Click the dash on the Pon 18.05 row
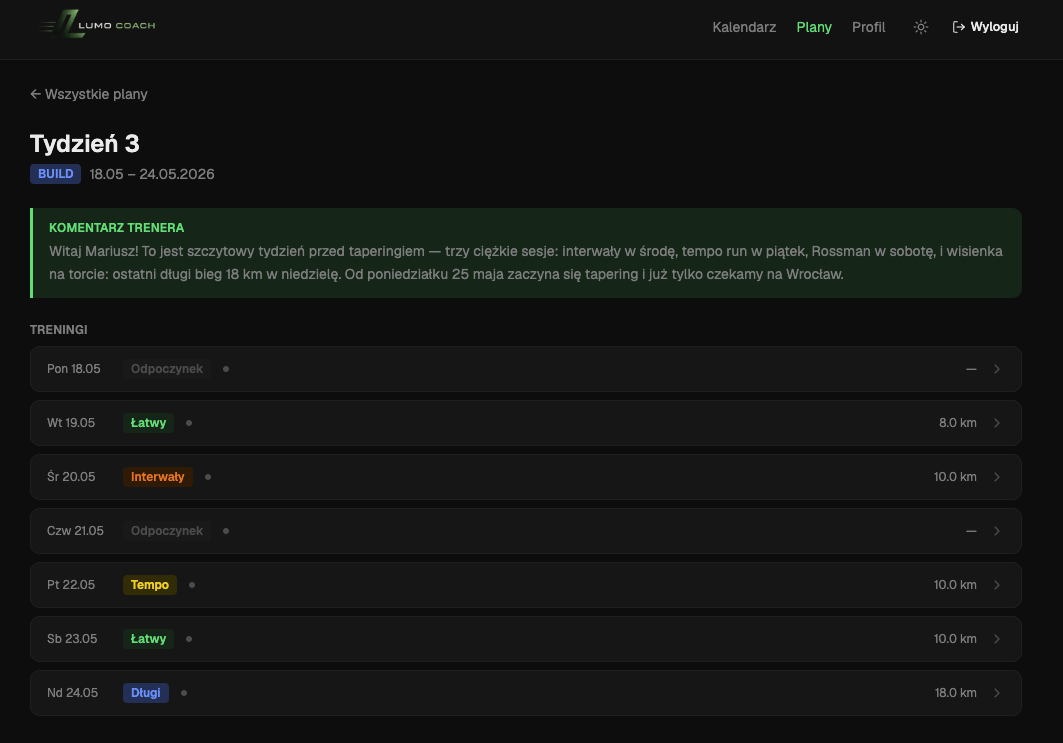 coord(971,369)
